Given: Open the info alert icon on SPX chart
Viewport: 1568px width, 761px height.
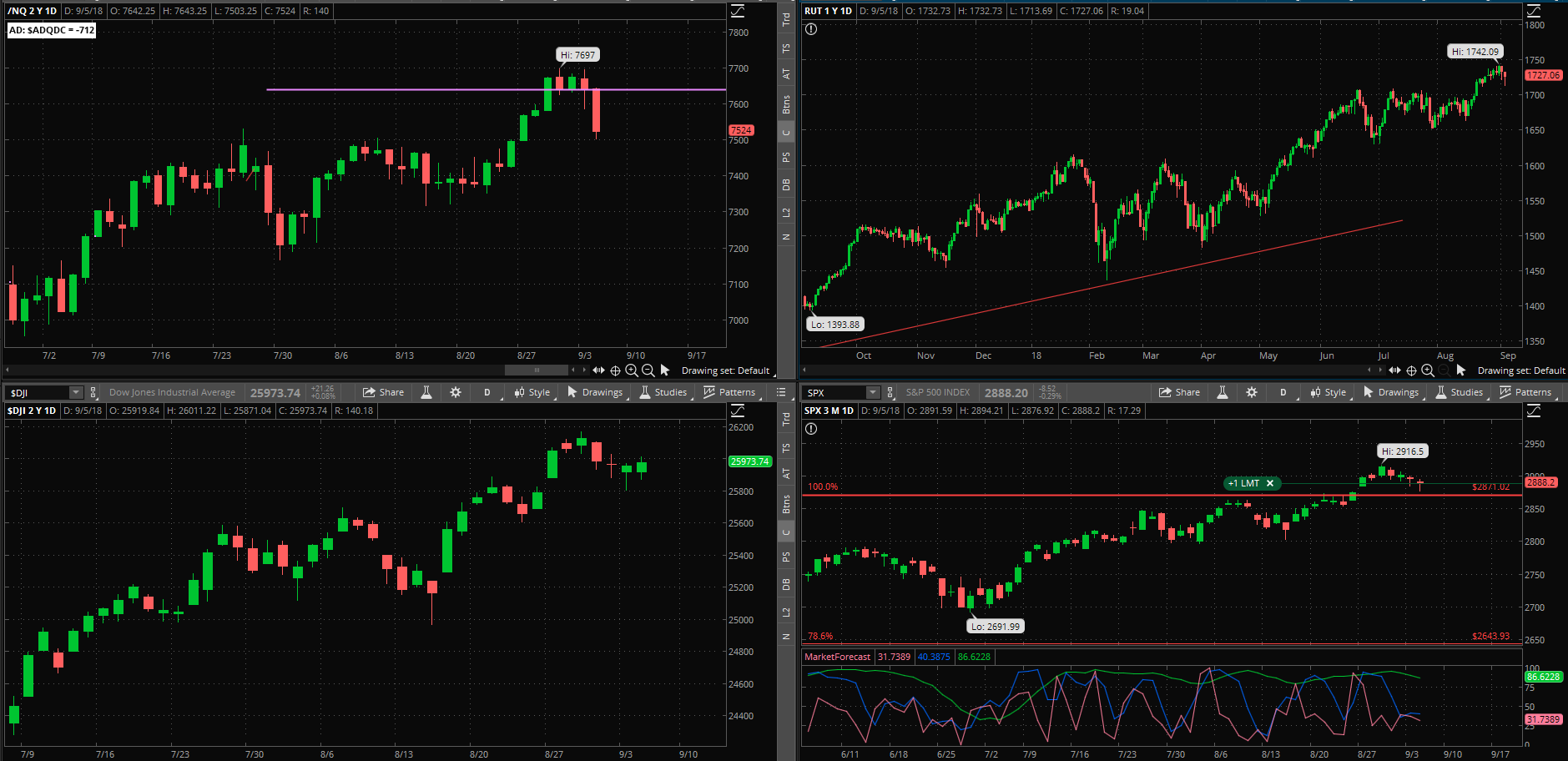Looking at the screenshot, I should click(x=811, y=429).
